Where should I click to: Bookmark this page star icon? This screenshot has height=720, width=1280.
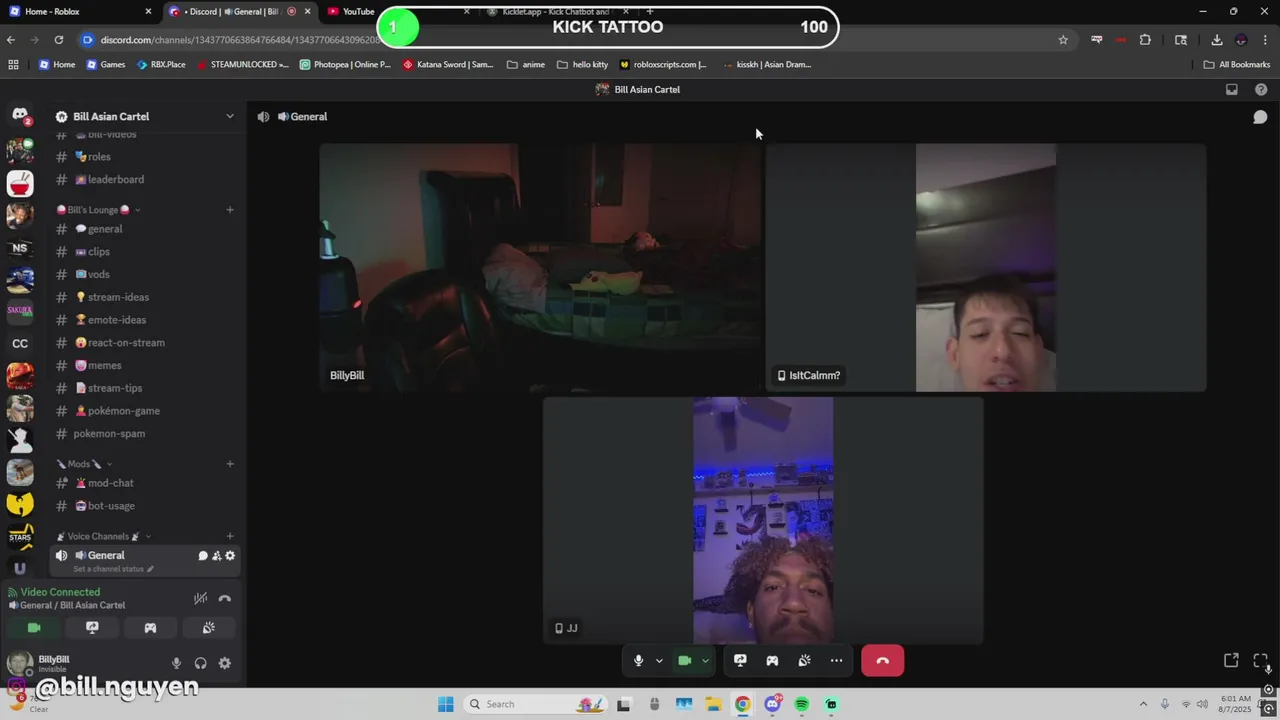point(1063,40)
